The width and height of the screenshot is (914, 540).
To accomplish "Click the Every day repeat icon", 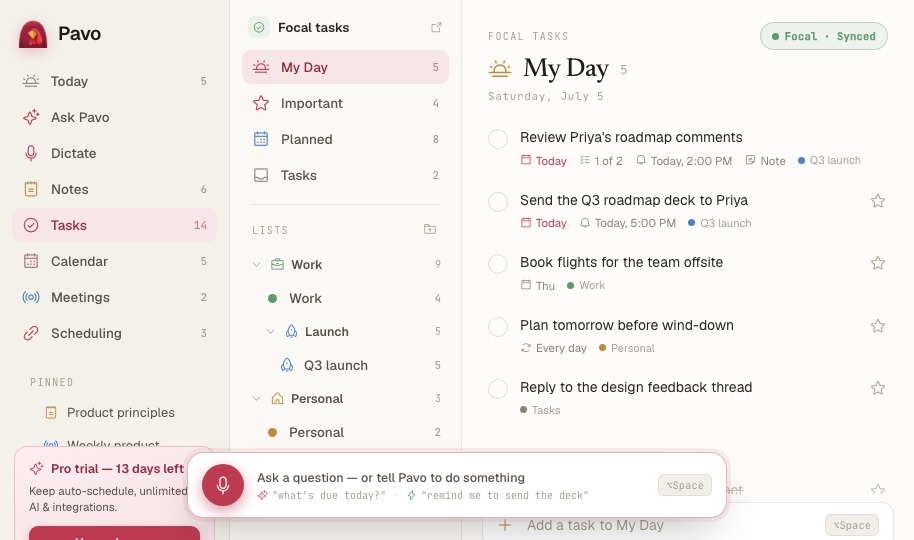I will 525,348.
